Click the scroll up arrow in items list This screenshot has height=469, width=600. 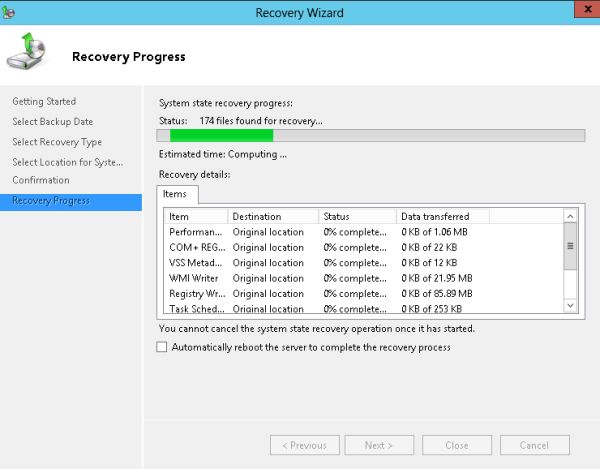point(570,217)
